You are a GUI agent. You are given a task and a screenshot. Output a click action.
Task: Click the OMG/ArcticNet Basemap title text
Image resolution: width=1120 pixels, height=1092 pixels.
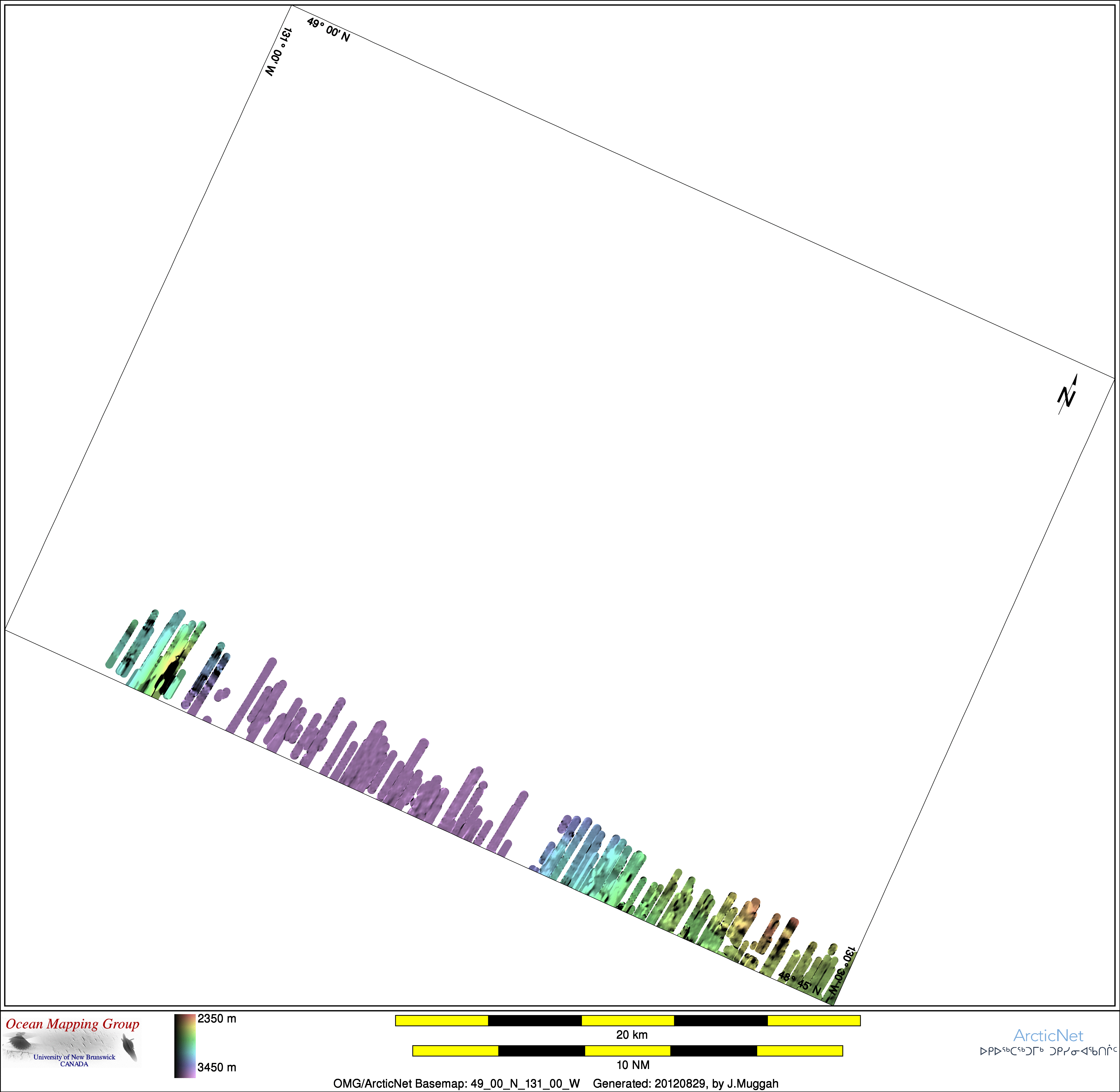click(x=457, y=1083)
